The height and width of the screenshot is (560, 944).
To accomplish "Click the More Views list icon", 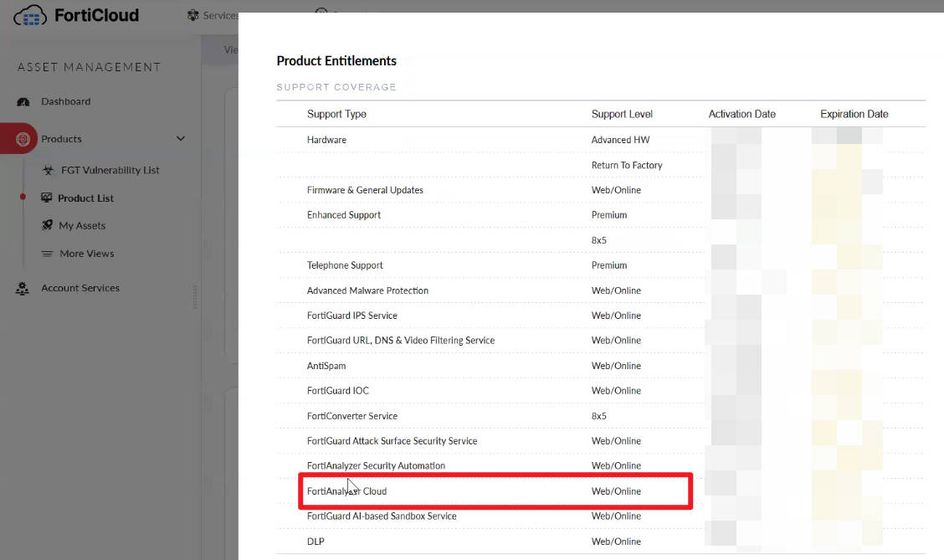I will click(x=47, y=254).
